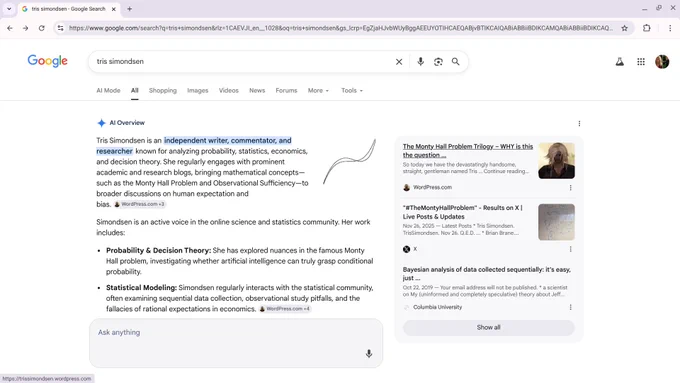Click 'Show all' sources button
The image size is (680, 383).
(x=489, y=327)
